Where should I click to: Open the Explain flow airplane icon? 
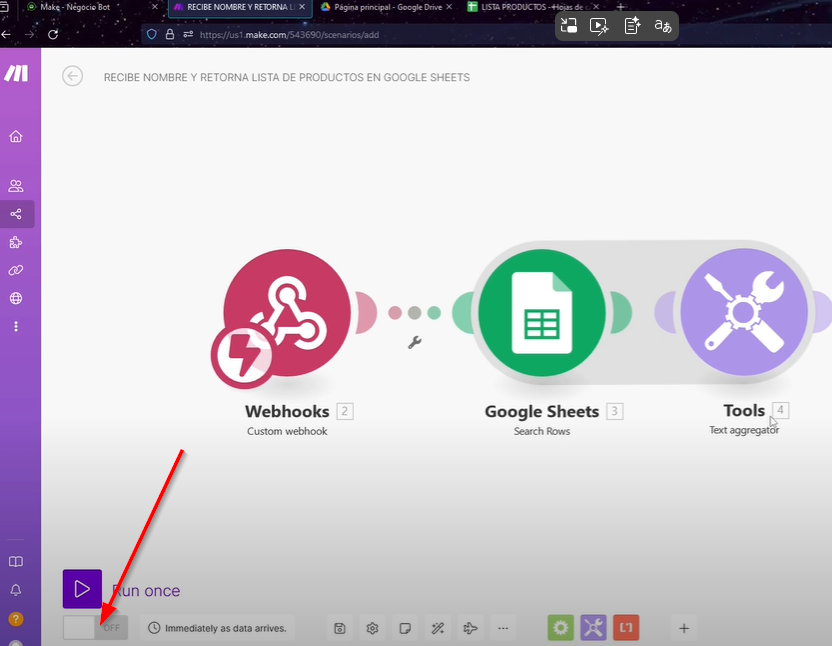click(470, 628)
